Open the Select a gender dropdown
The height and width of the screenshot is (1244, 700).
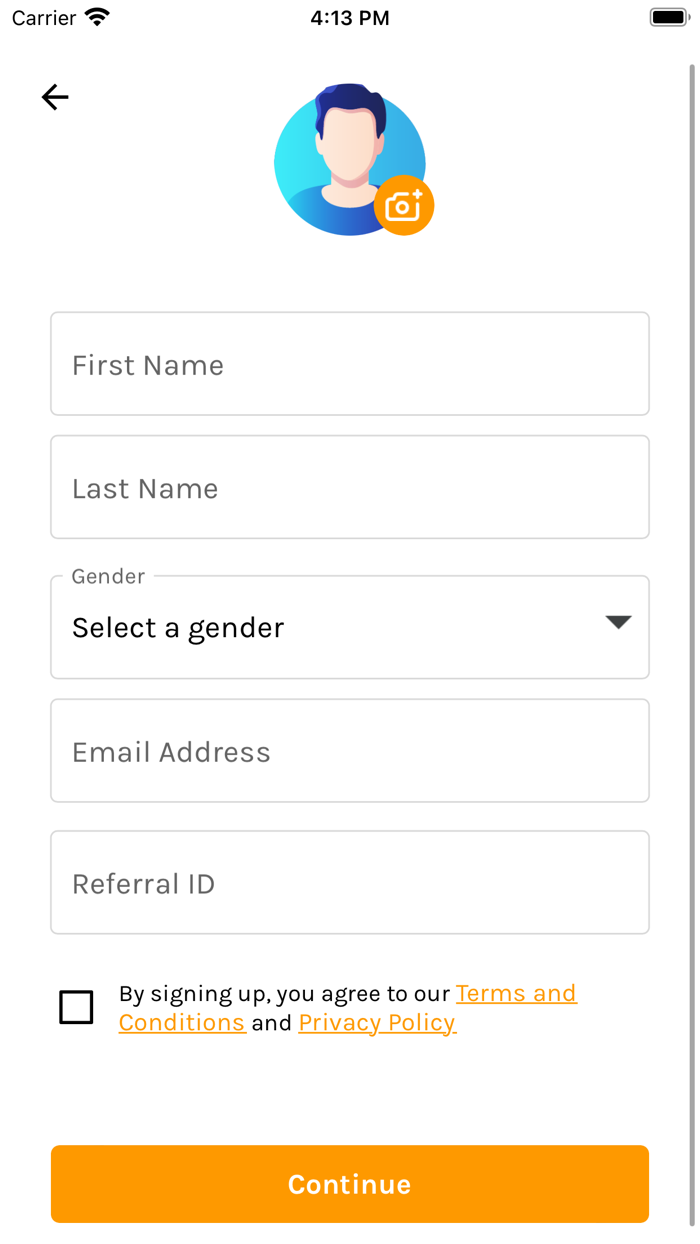coord(349,627)
